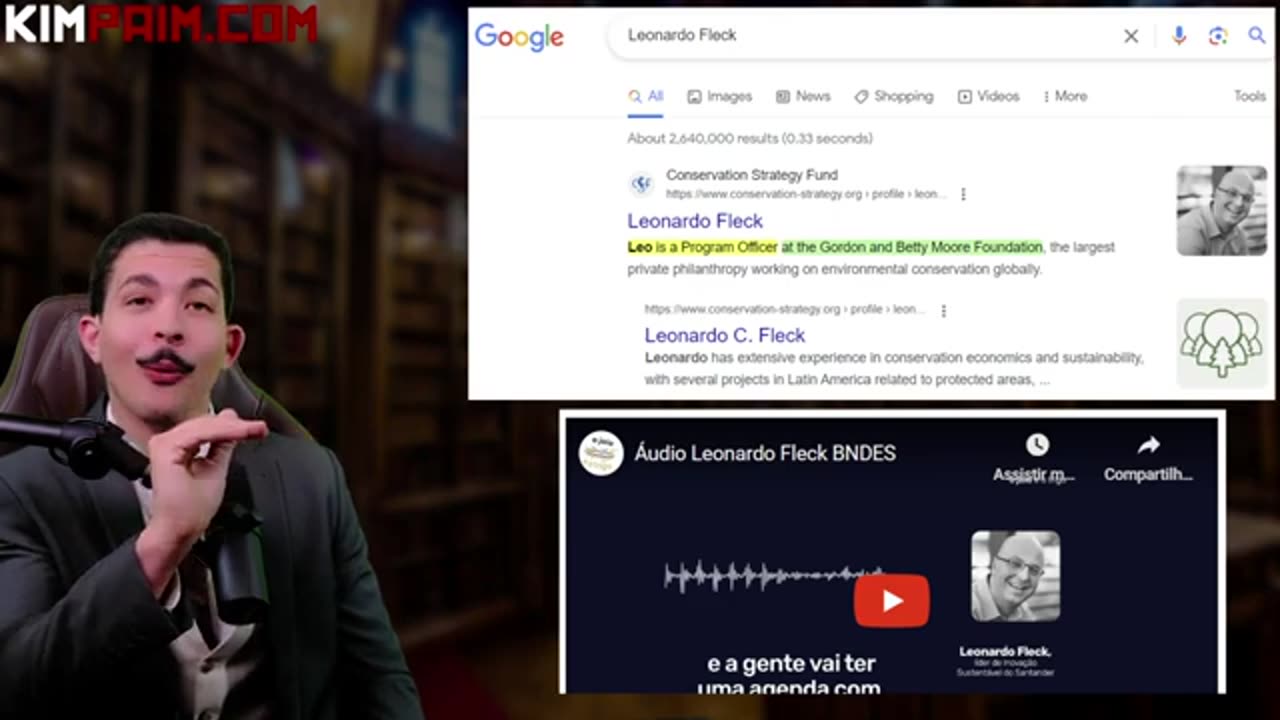1280x720 pixels.
Task: Start voice search with microphone icon
Action: pos(1179,36)
